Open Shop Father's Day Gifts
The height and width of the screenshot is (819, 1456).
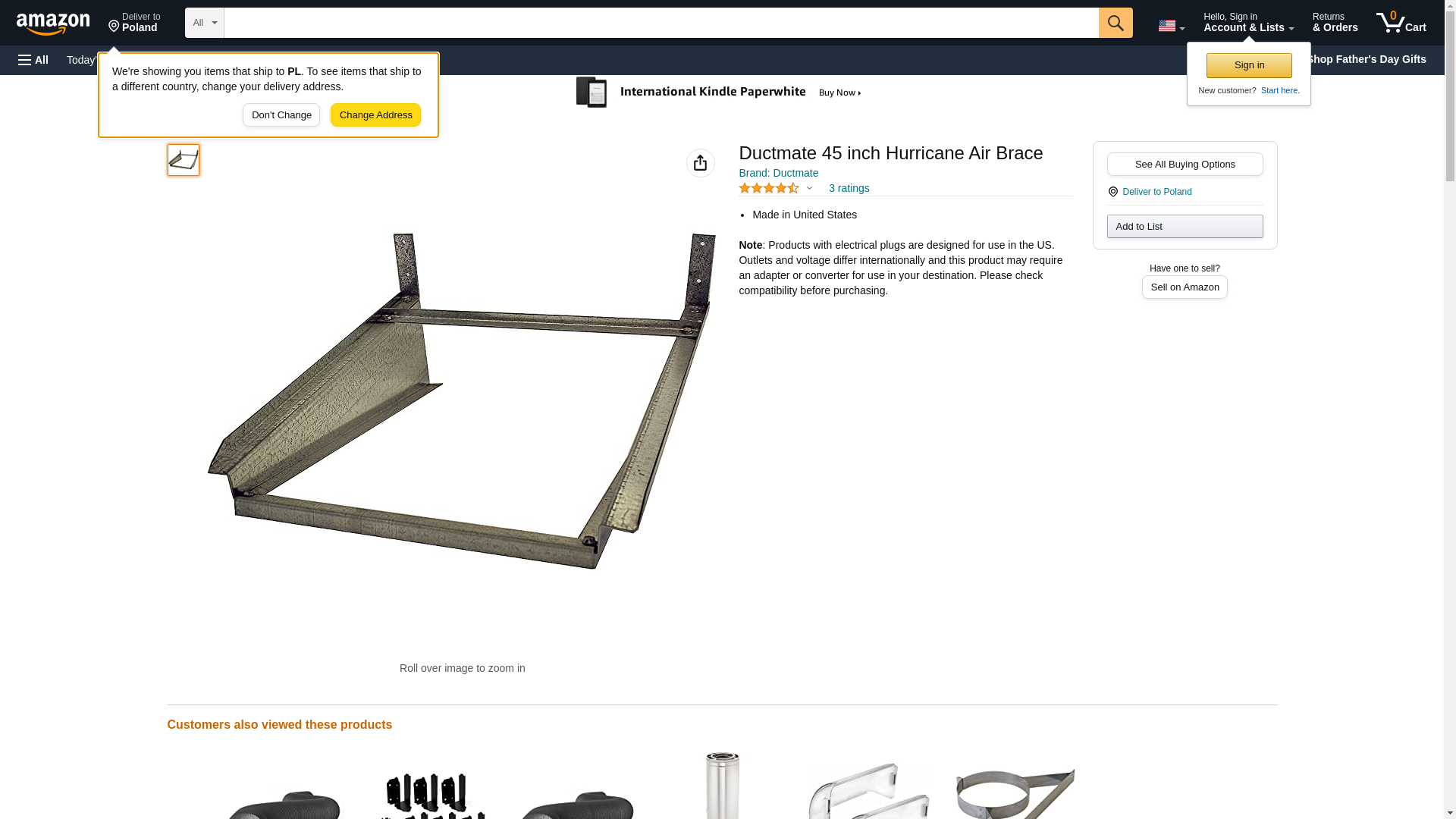point(1365,59)
